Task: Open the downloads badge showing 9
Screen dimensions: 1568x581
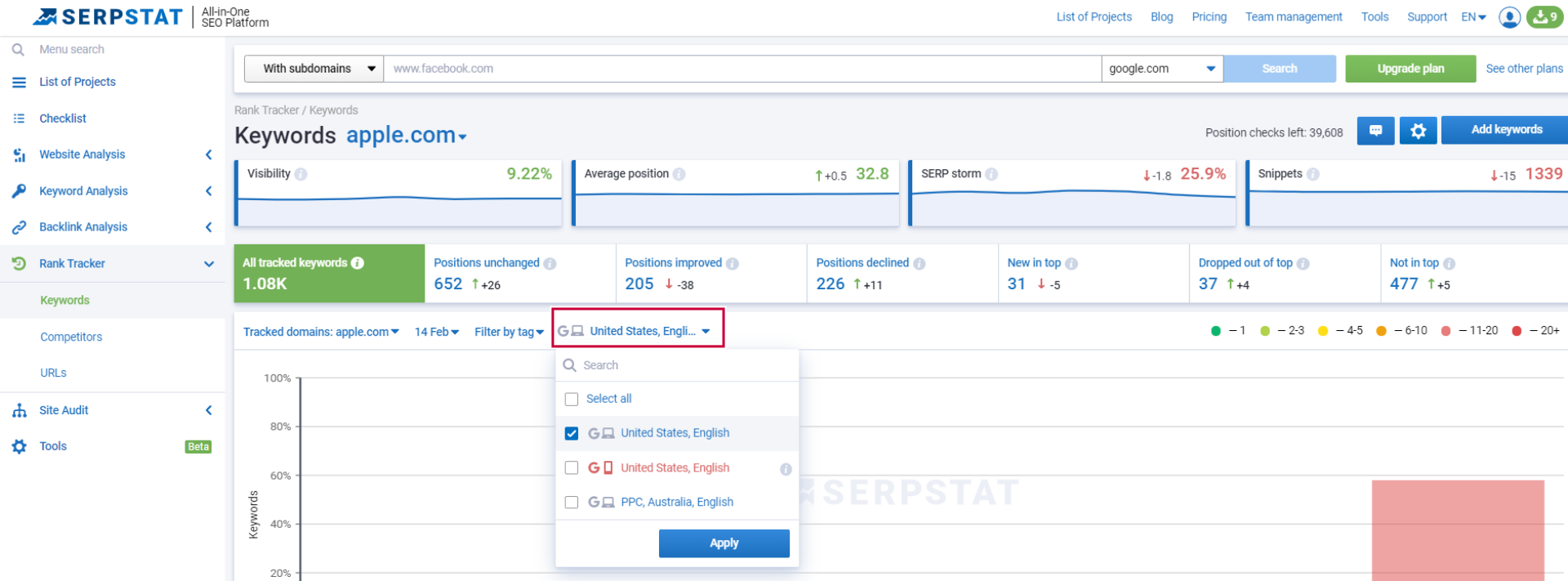Action: click(x=1544, y=16)
